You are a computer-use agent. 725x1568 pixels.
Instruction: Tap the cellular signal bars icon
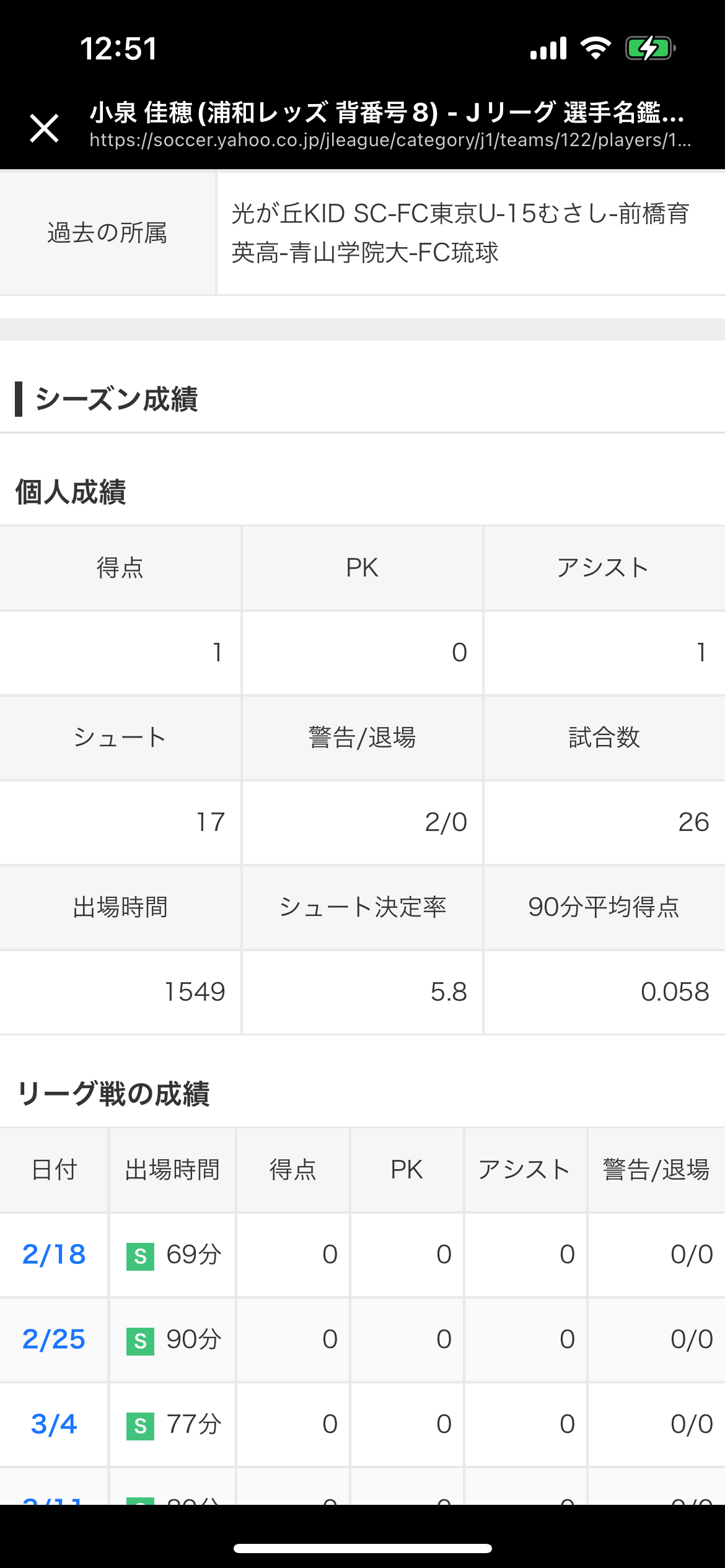[x=548, y=48]
